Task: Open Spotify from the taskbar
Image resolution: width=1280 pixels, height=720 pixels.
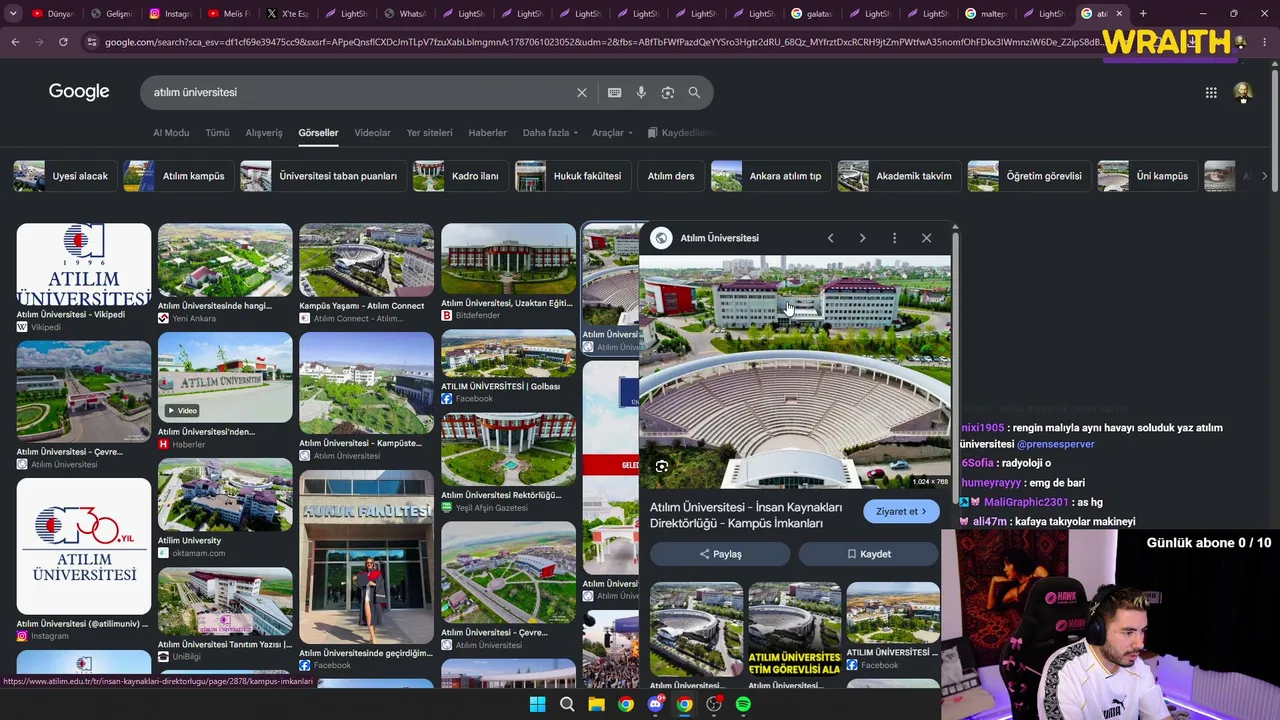Action: point(743,704)
